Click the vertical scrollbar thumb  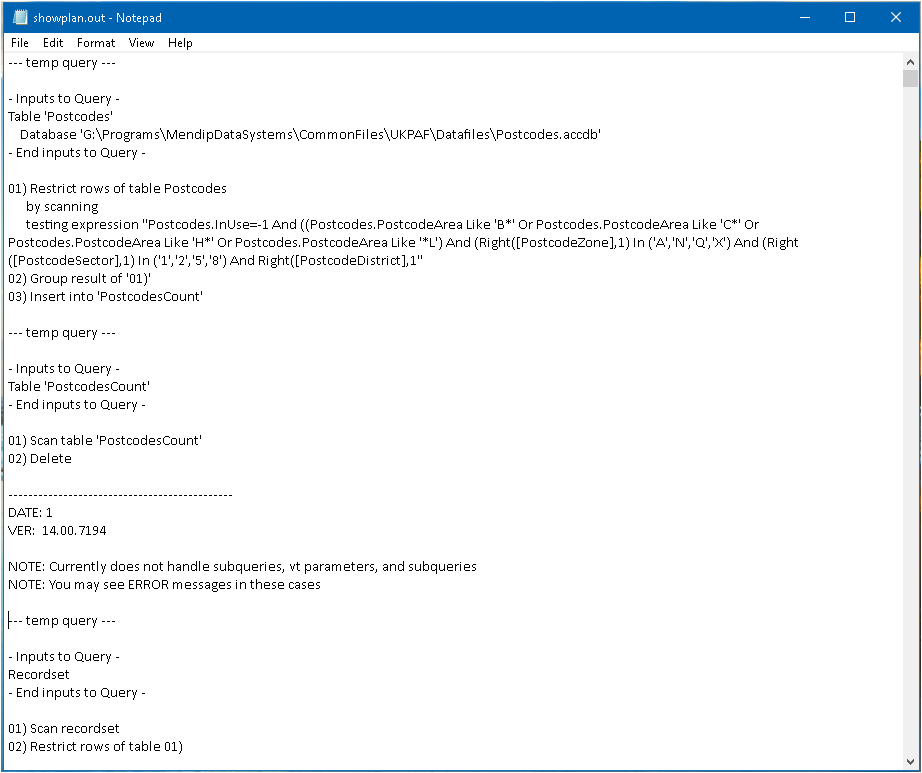pos(910,78)
